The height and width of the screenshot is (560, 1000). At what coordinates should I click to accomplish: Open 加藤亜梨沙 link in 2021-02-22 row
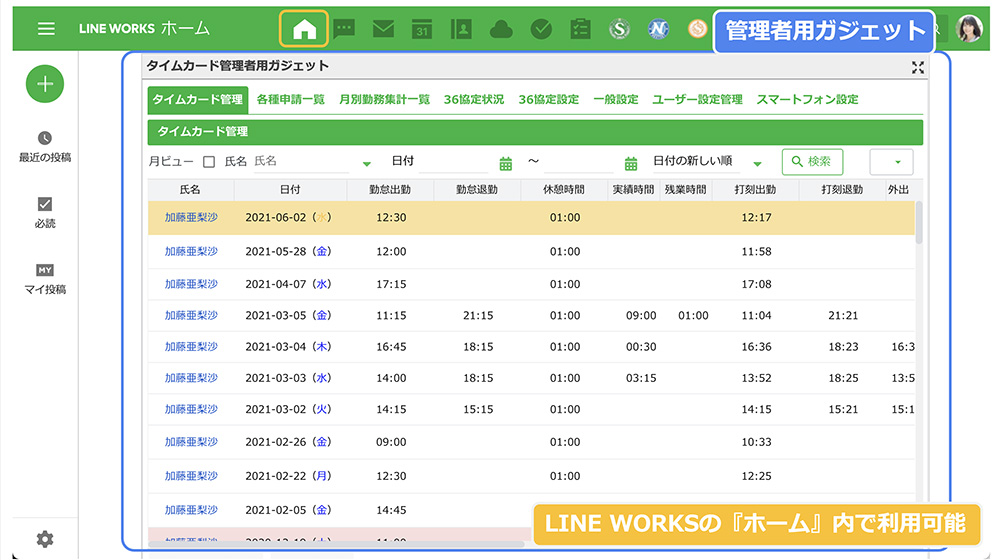[191, 476]
